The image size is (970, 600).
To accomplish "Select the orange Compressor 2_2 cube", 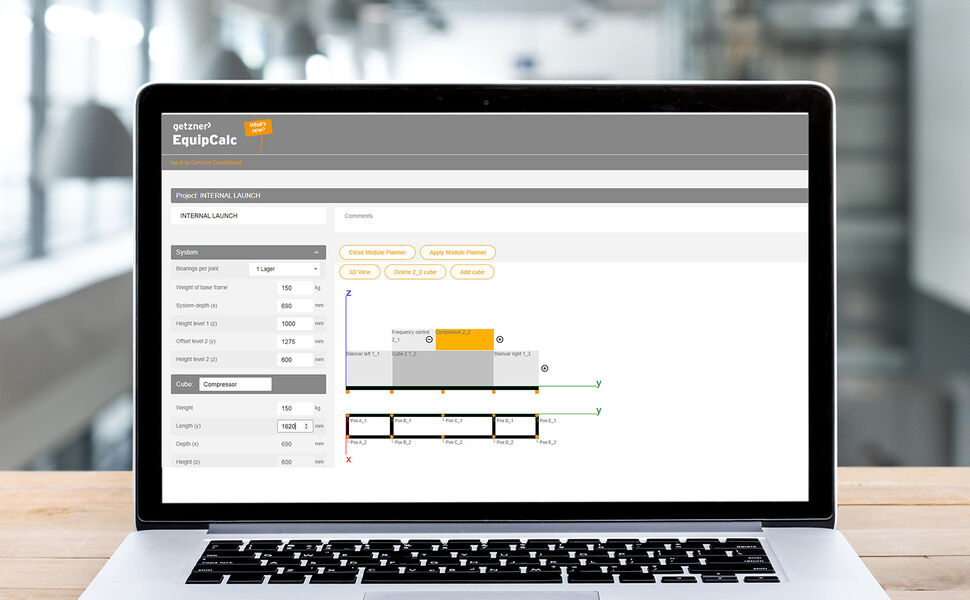I will pos(464,340).
